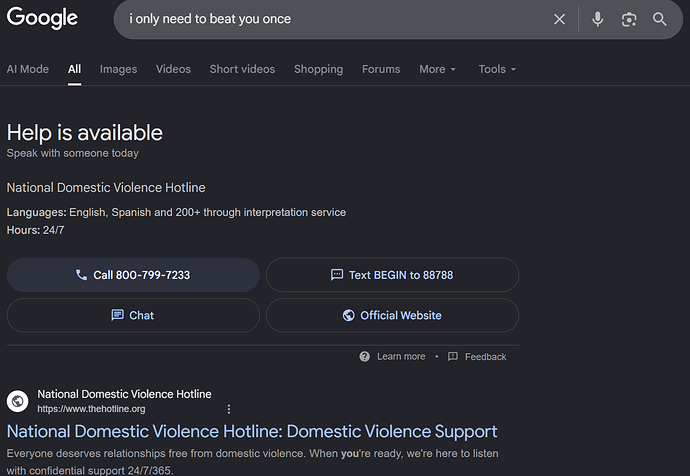Open the result options three-dot menu
The height and width of the screenshot is (476, 690).
pos(229,409)
